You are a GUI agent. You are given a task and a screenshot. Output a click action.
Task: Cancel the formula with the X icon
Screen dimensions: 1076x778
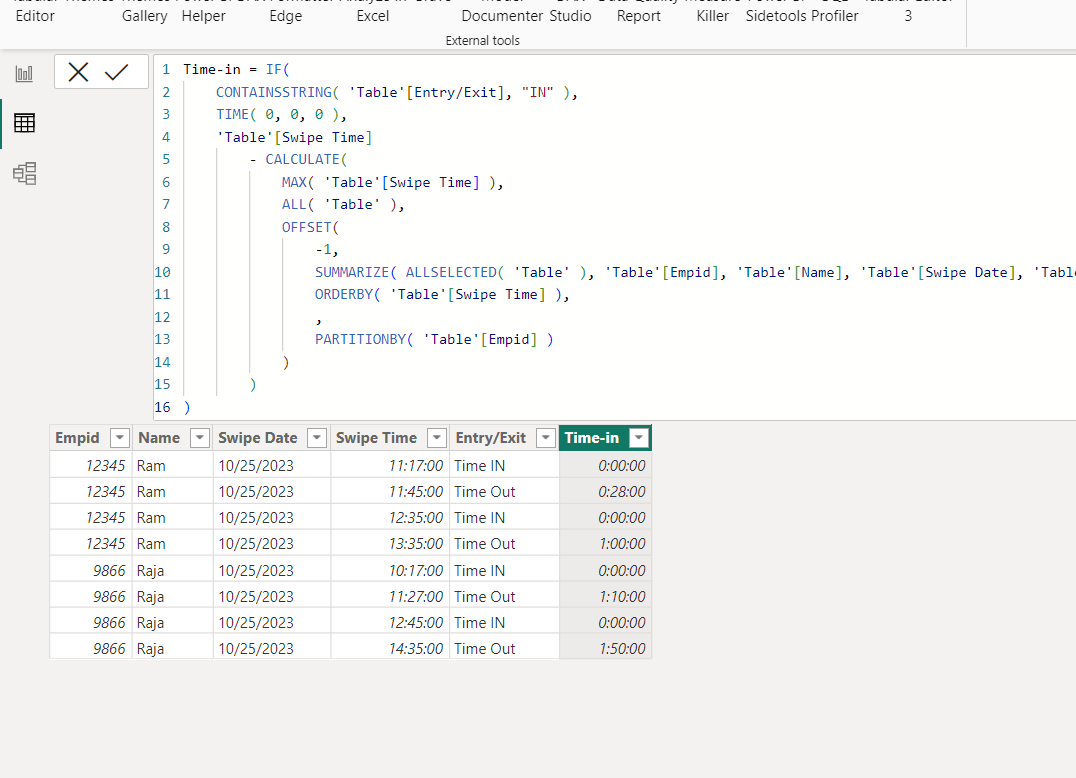(x=78, y=72)
